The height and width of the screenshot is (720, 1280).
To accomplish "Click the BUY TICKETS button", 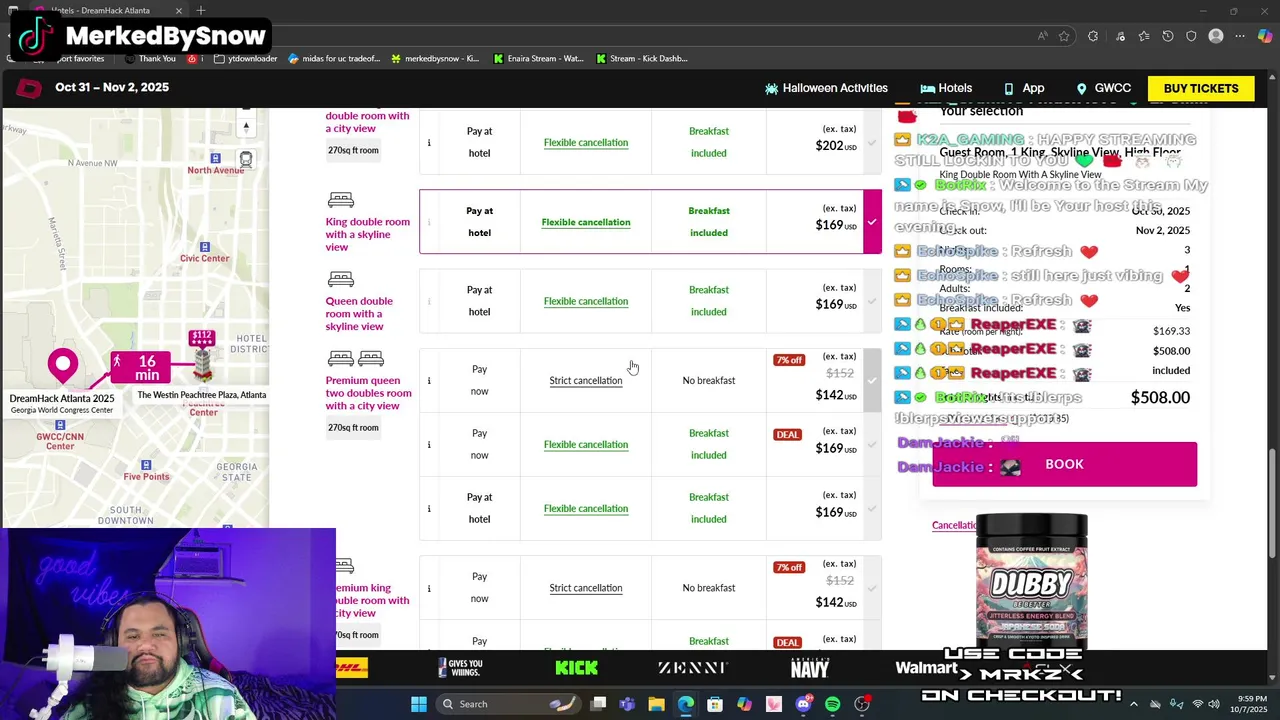I will click(1201, 88).
